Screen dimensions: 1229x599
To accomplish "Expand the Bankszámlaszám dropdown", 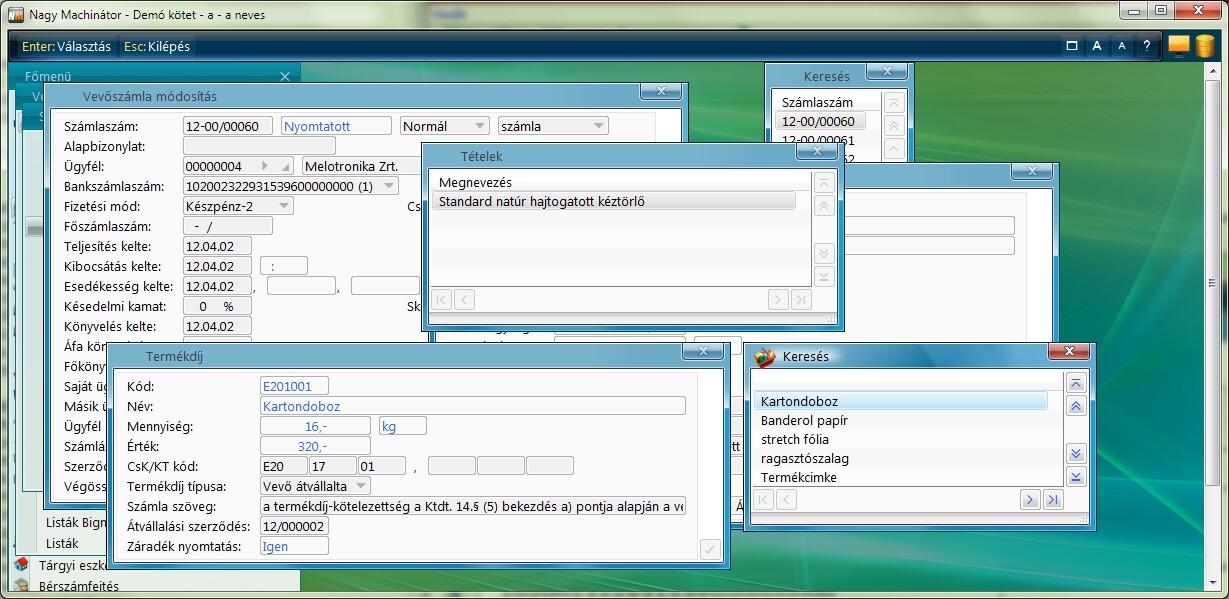I will tap(389, 186).
